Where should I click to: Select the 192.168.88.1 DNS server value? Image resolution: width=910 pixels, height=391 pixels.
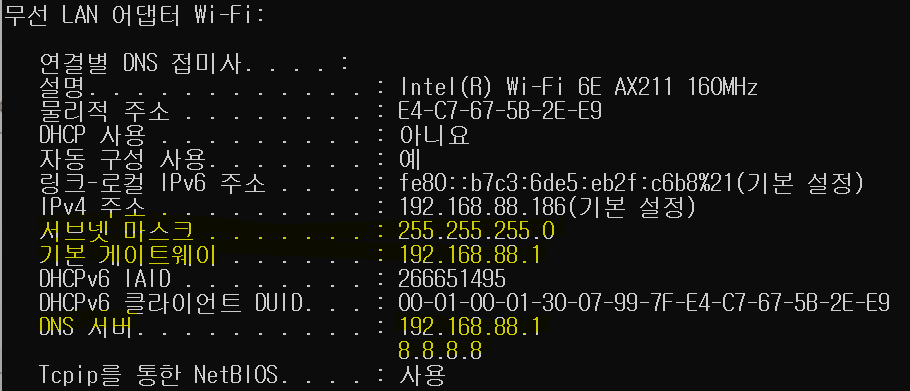click(470, 328)
